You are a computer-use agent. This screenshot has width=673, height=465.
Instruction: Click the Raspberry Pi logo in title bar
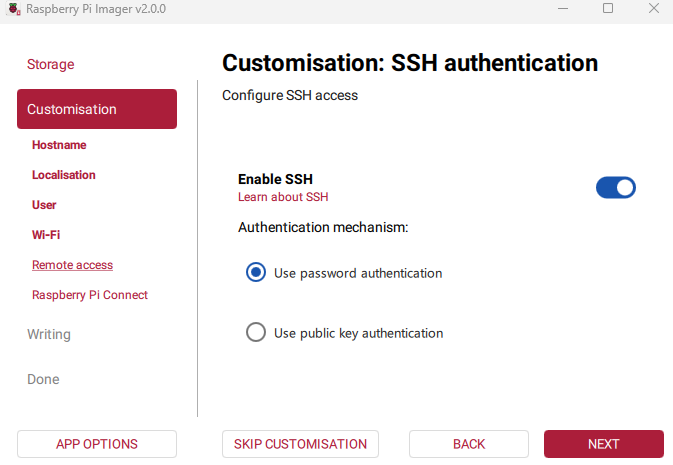12,8
